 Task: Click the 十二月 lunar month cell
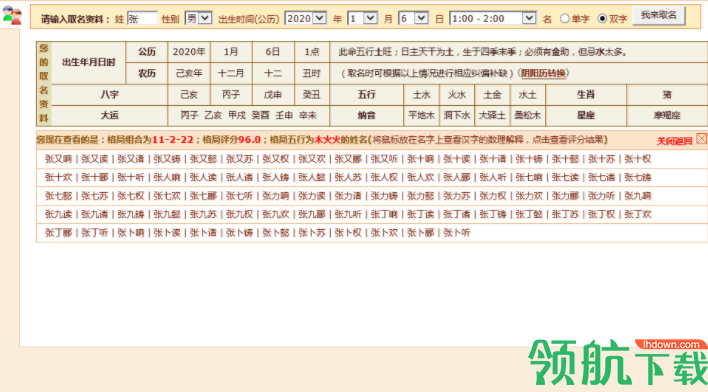(231, 73)
